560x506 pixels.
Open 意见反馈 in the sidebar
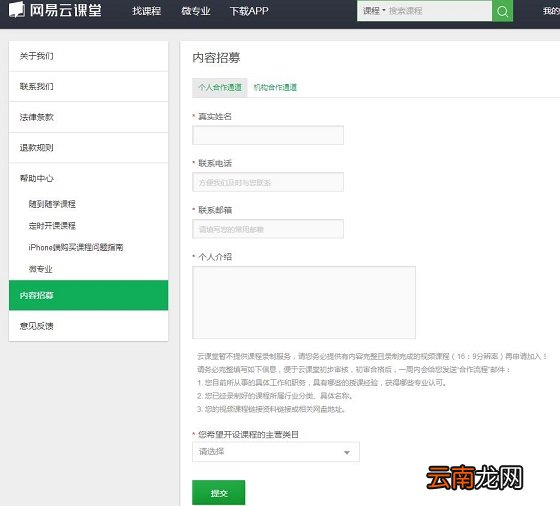pyautogui.click(x=89, y=326)
